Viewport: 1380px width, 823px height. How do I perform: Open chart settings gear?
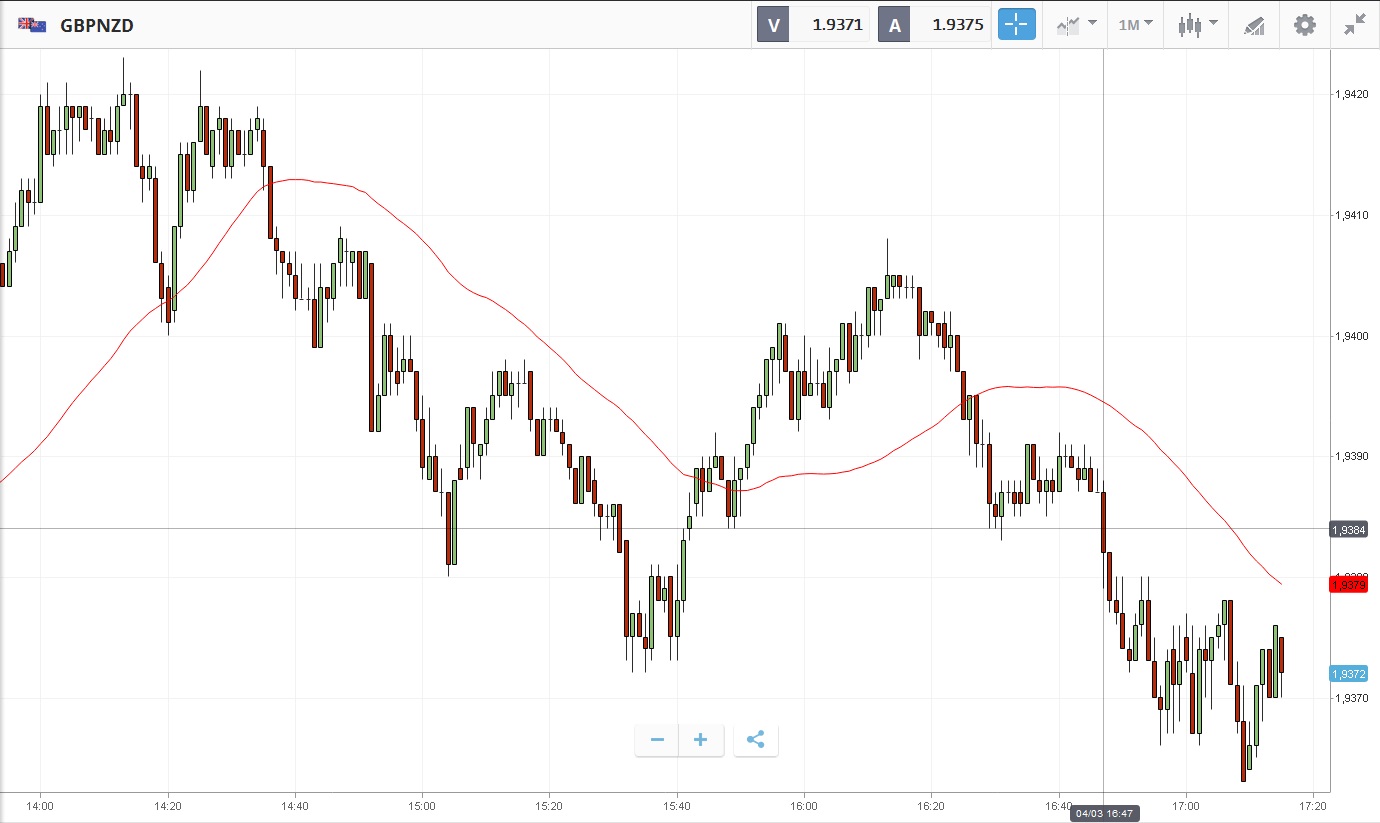point(1305,25)
